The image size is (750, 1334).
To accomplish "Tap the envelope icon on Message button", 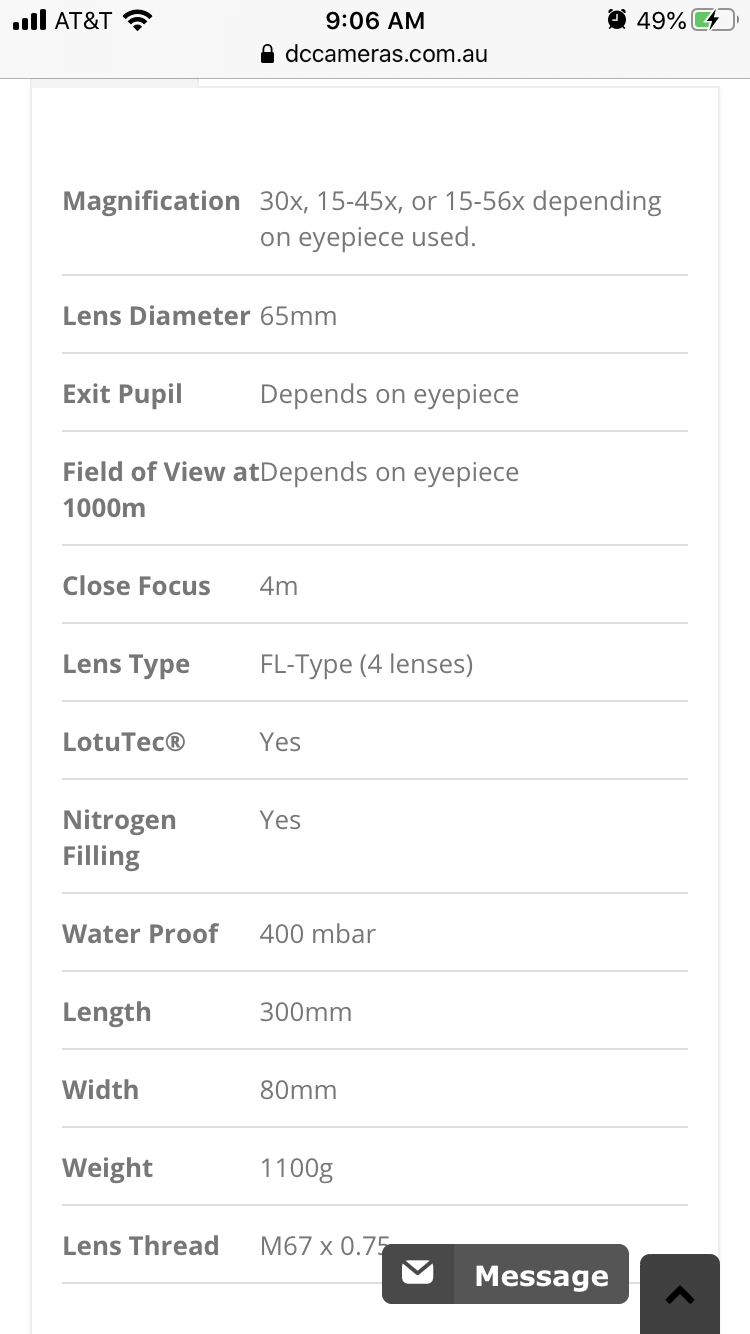I will pyautogui.click(x=418, y=1273).
